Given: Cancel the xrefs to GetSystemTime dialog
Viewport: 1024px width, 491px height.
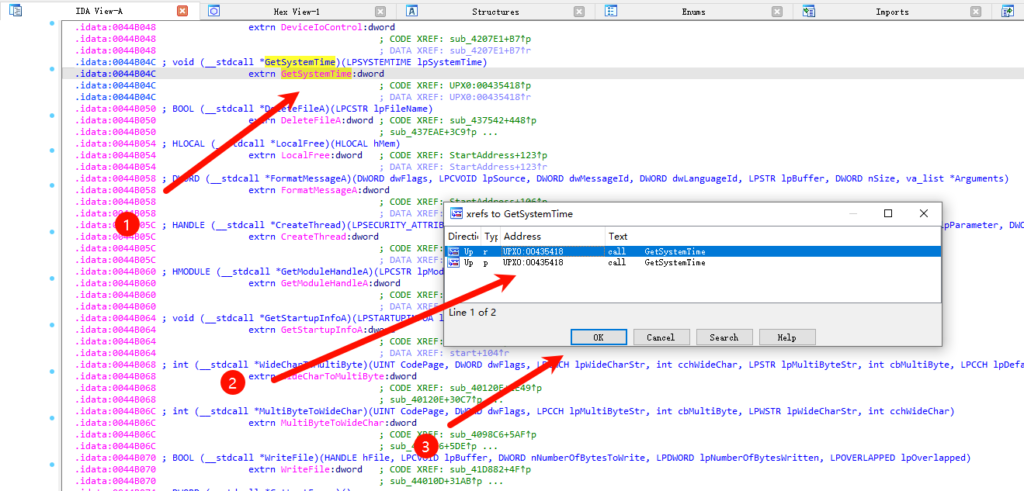Looking at the screenshot, I should 660,338.
